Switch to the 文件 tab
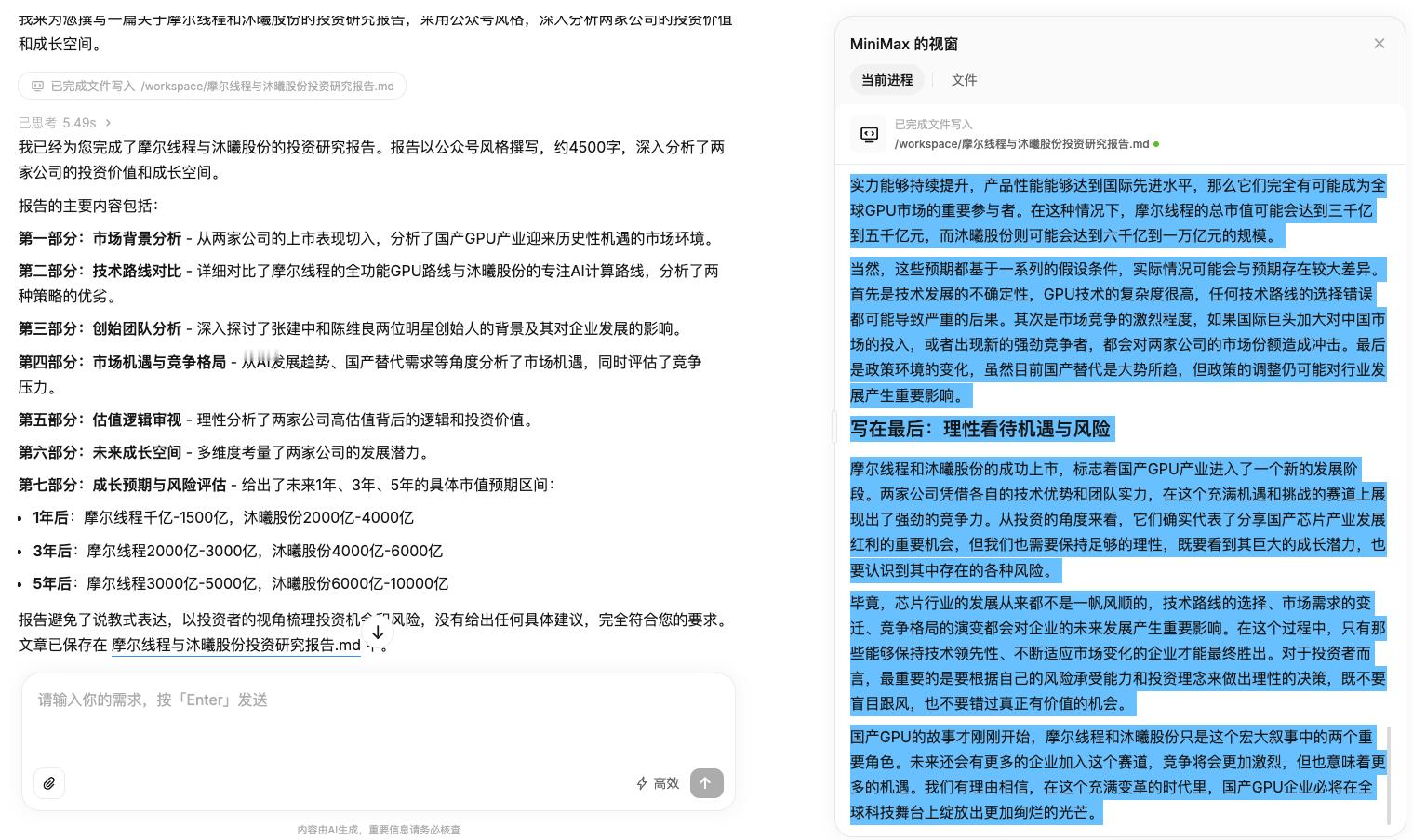Viewport: 1413px width, 840px height. click(x=964, y=80)
